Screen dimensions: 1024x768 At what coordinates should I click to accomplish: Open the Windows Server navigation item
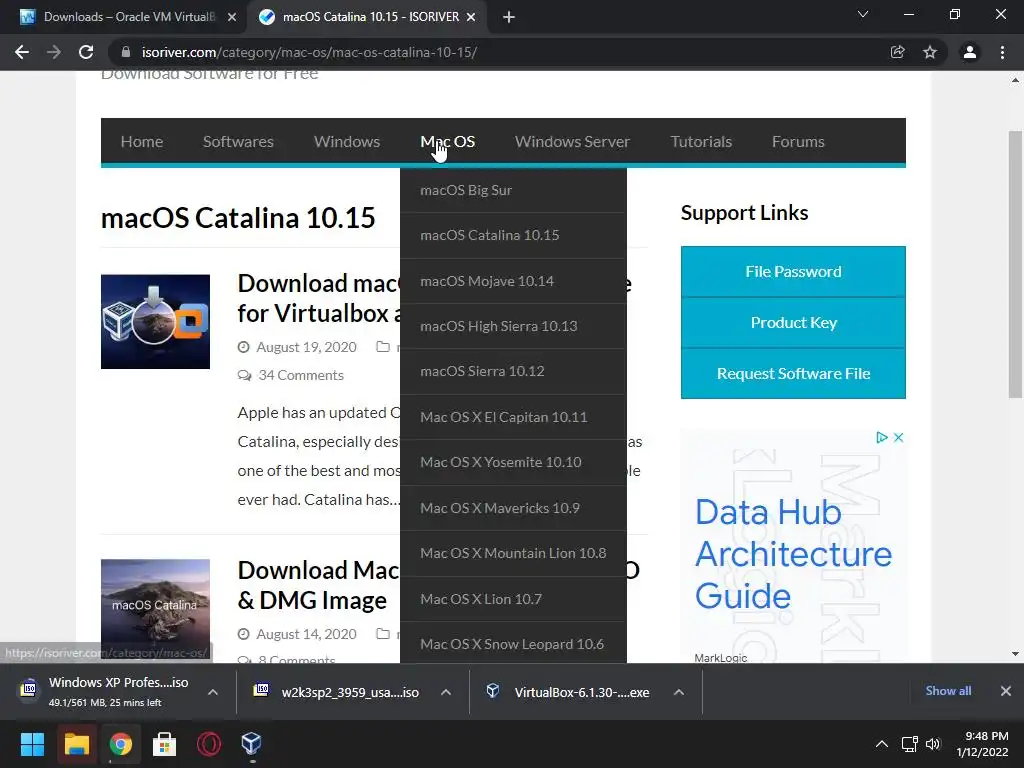click(x=572, y=142)
